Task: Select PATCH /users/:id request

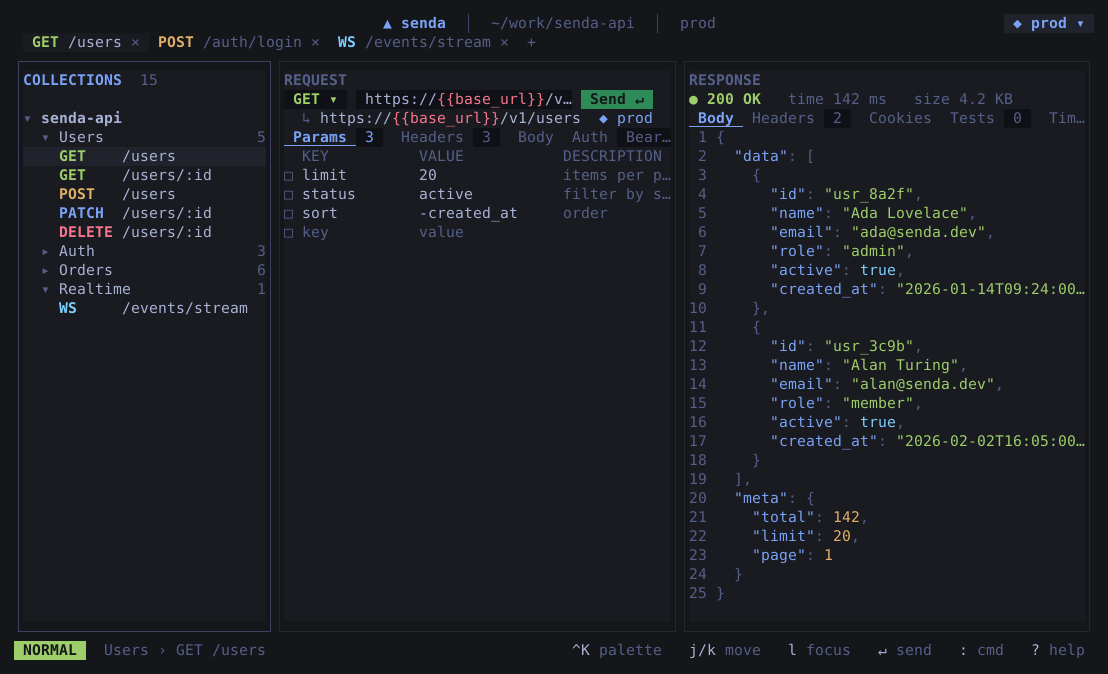Action: (x=145, y=213)
